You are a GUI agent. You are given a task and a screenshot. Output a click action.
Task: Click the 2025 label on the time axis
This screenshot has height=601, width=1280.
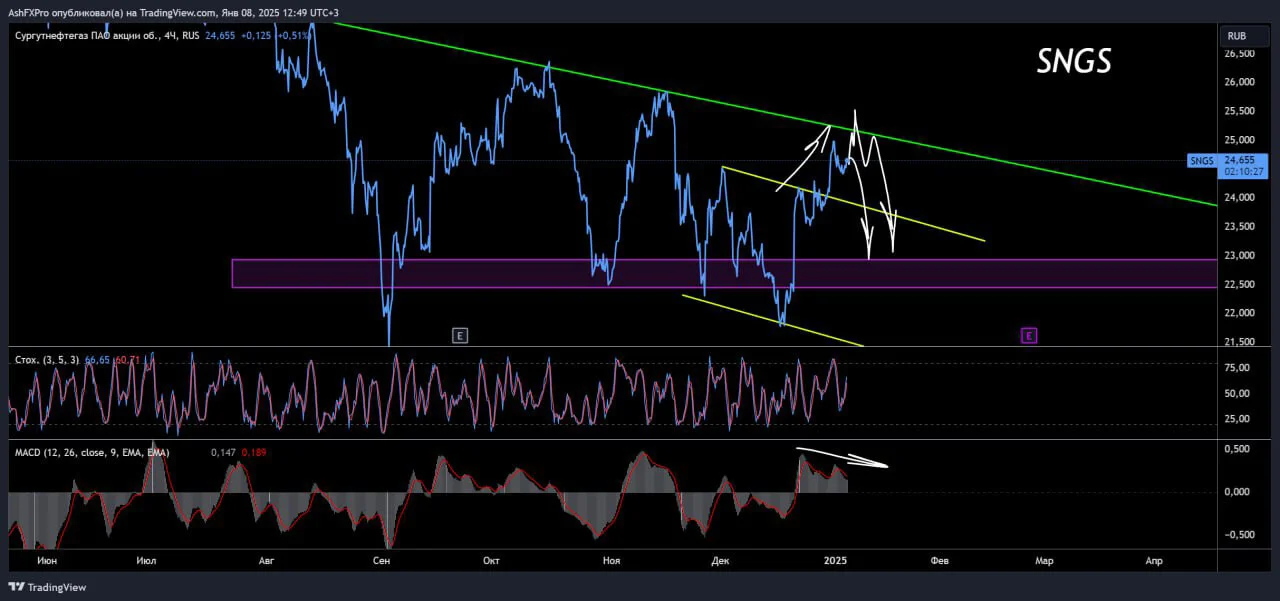coord(837,562)
